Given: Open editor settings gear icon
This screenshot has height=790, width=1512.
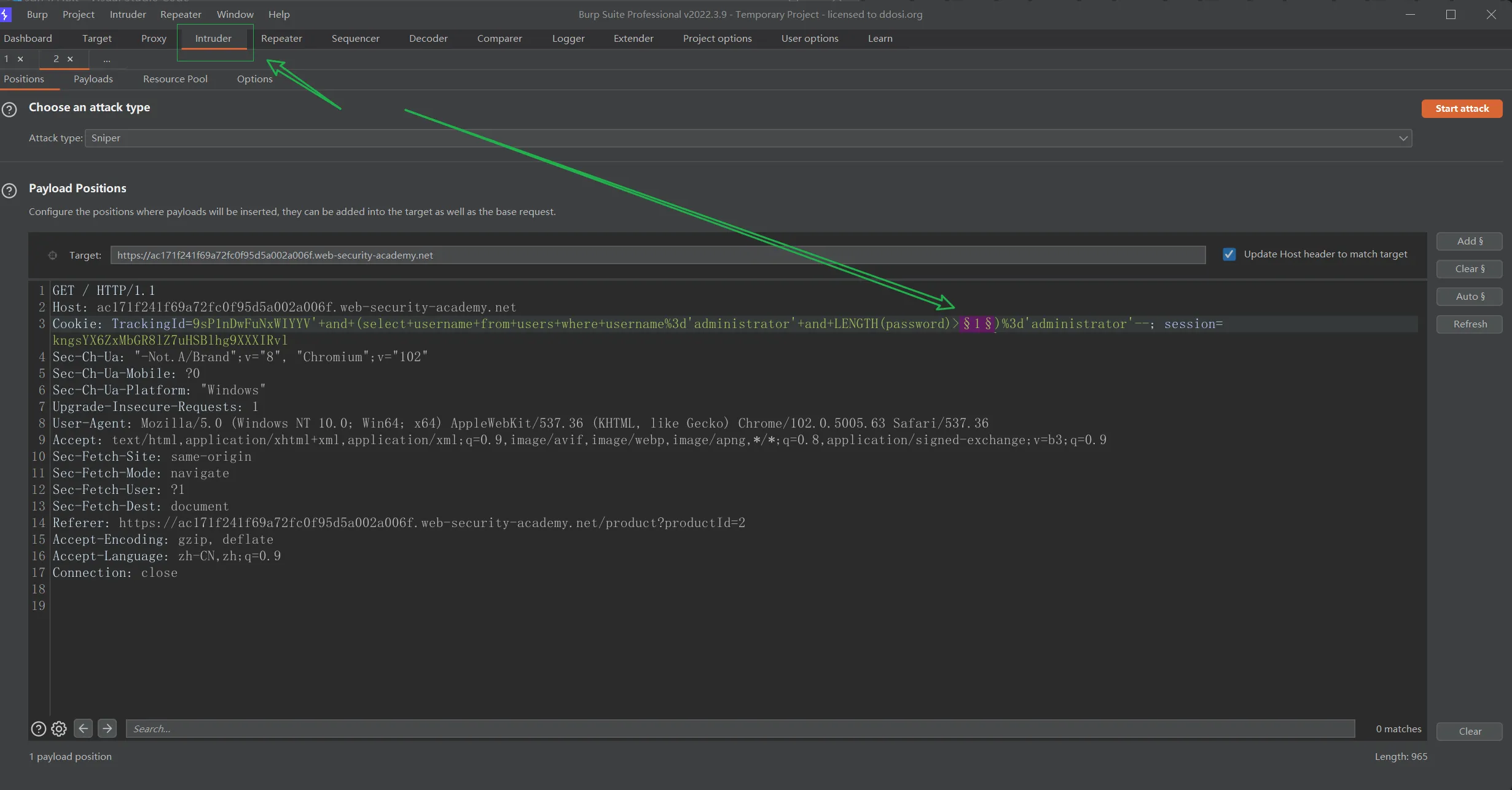Looking at the screenshot, I should click(x=59, y=729).
